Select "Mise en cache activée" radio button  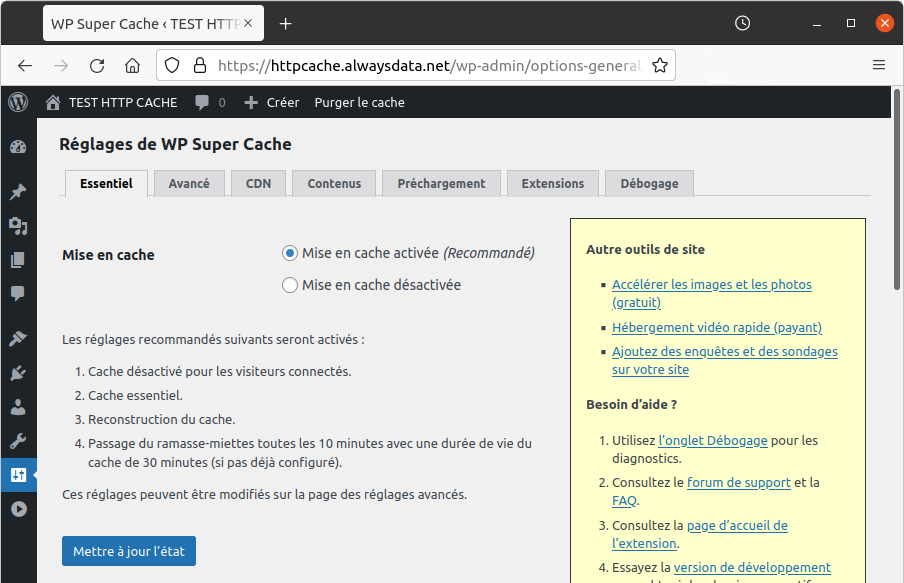290,253
